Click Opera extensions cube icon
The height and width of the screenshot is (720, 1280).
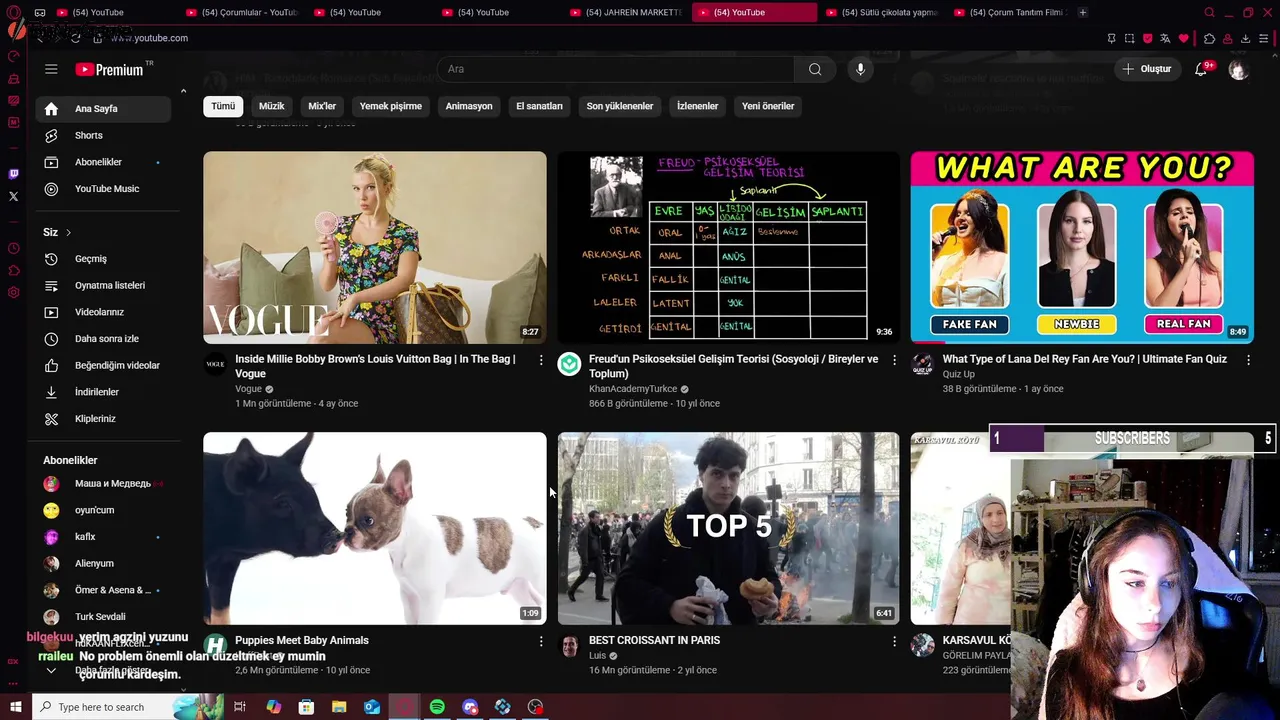point(1209,38)
